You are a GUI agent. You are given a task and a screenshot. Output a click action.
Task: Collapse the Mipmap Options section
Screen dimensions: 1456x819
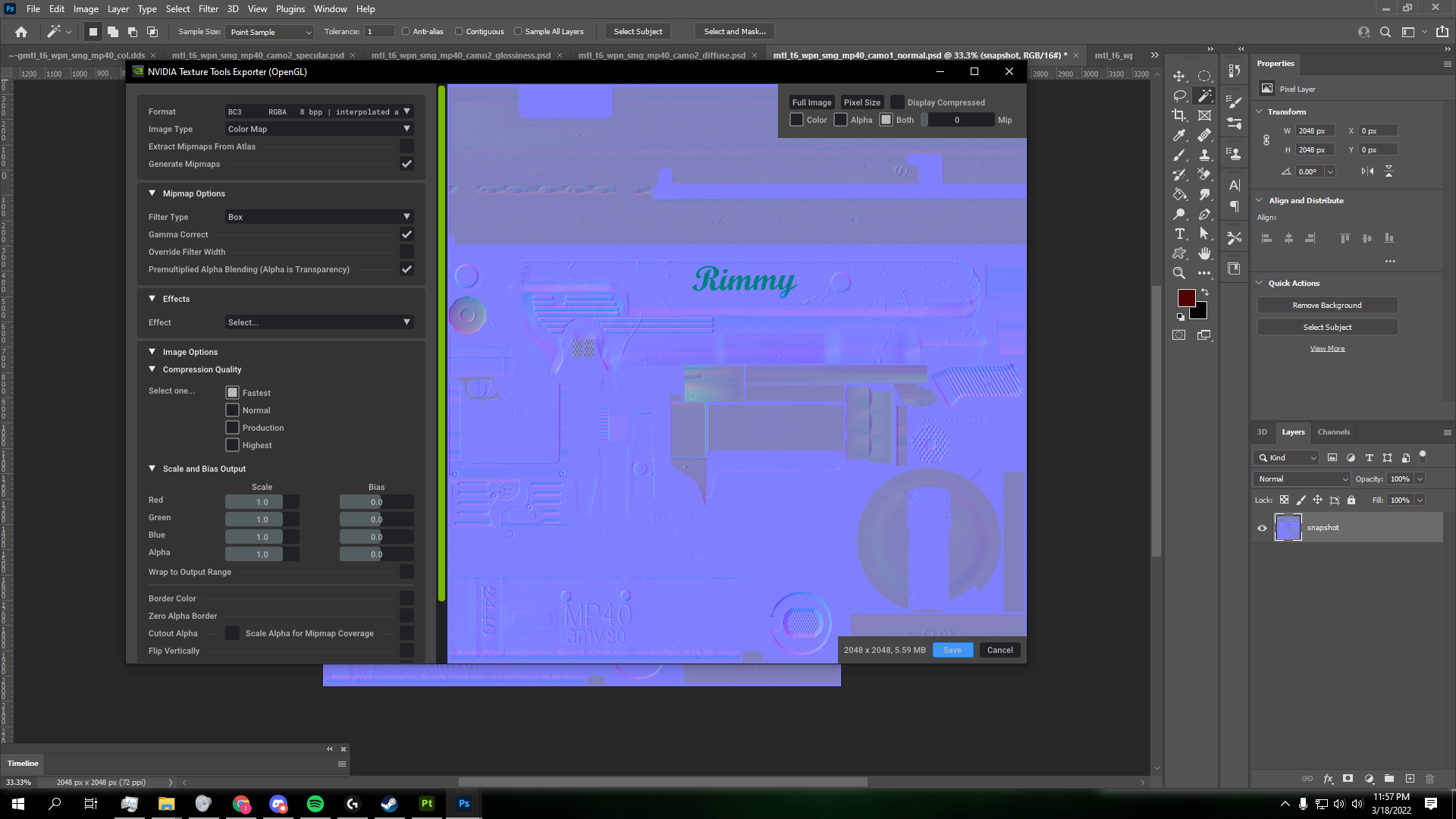(152, 193)
